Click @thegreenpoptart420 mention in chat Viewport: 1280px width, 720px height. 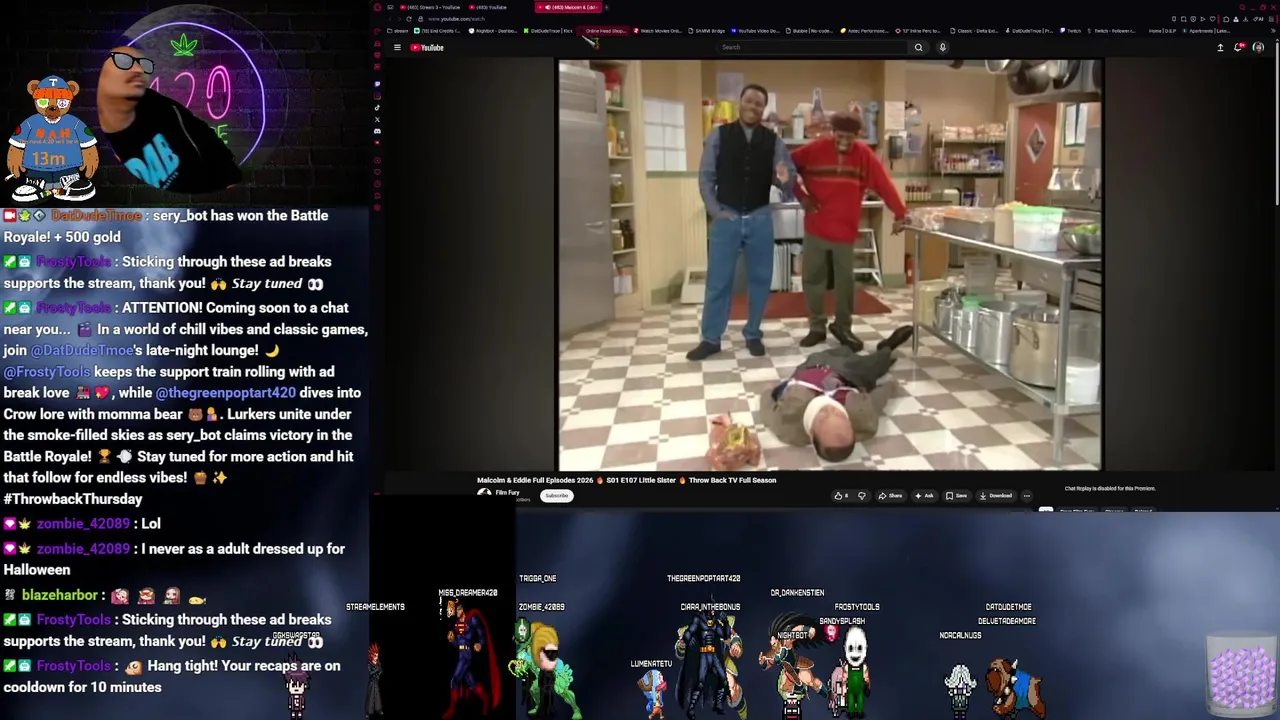pyautogui.click(x=226, y=392)
